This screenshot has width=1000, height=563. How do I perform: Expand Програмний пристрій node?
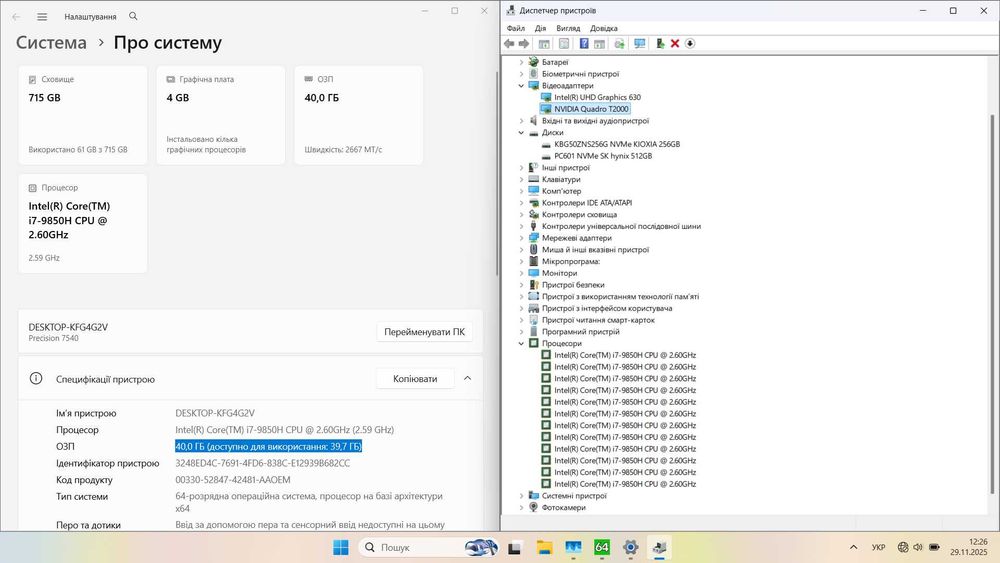[521, 332]
